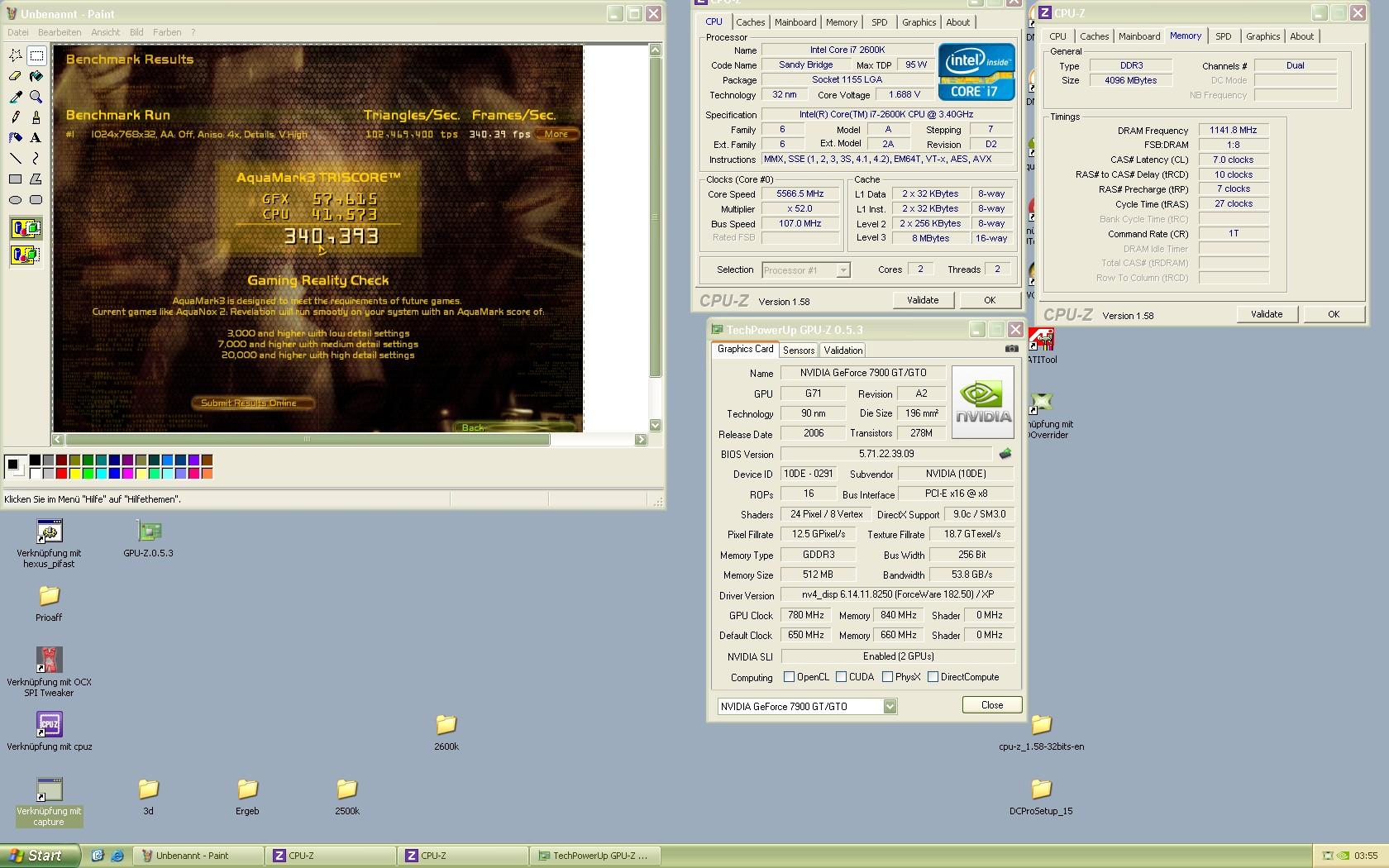Select the Brush tool in Paint
Screen dimensions: 1389x868
point(36,117)
